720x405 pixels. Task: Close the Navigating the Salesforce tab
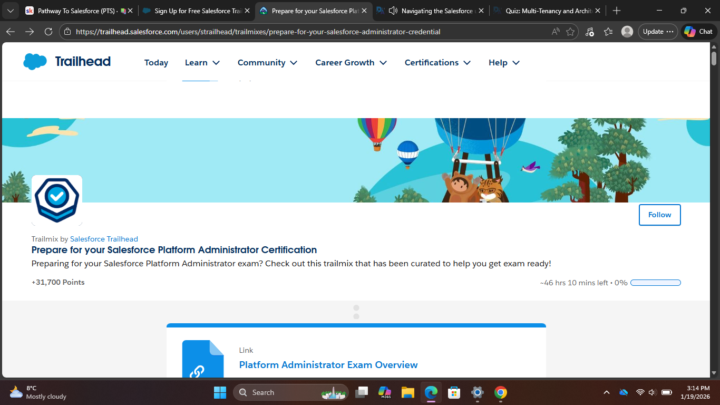pyautogui.click(x=481, y=11)
